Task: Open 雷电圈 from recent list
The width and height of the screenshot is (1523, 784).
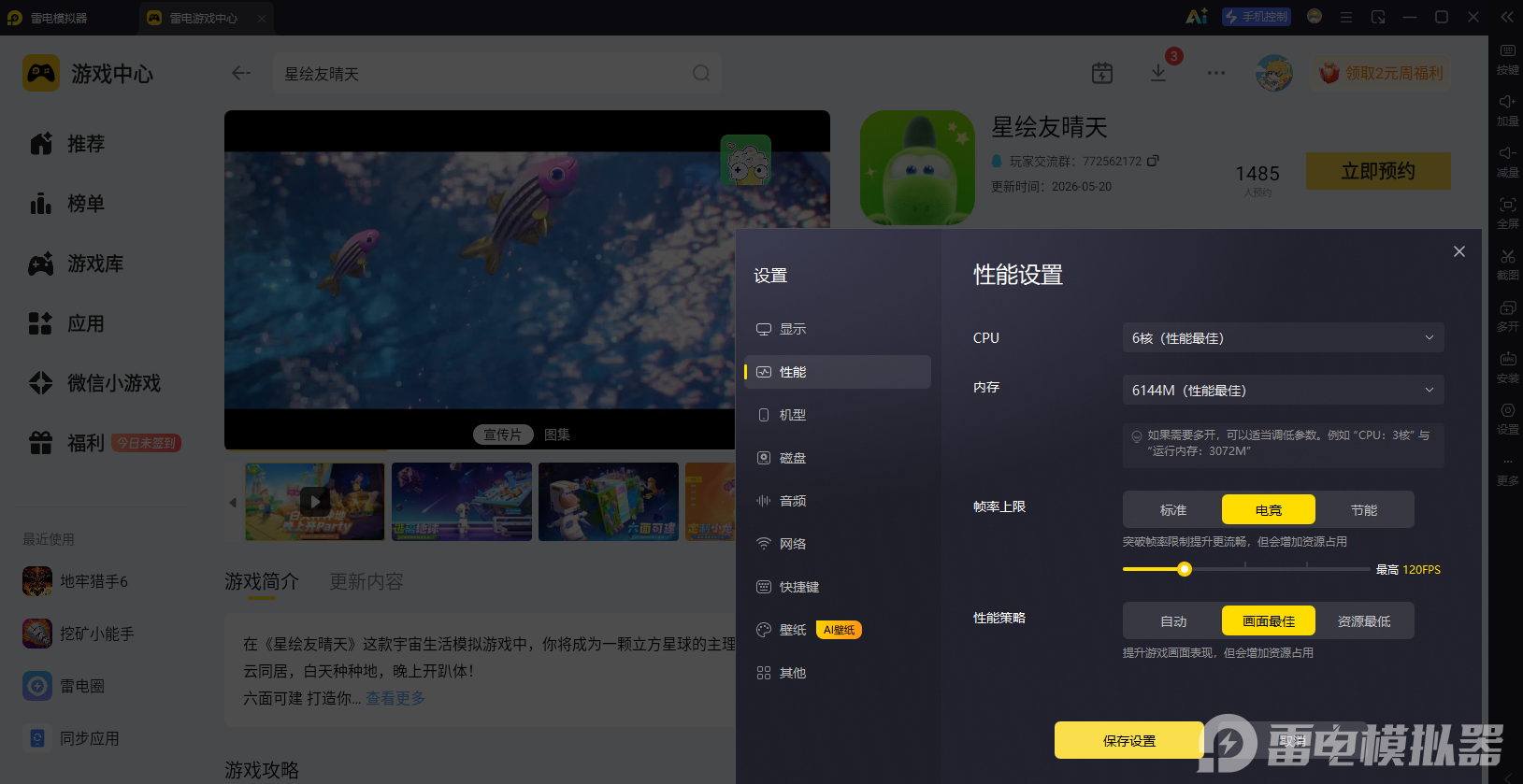Action: tap(65, 686)
